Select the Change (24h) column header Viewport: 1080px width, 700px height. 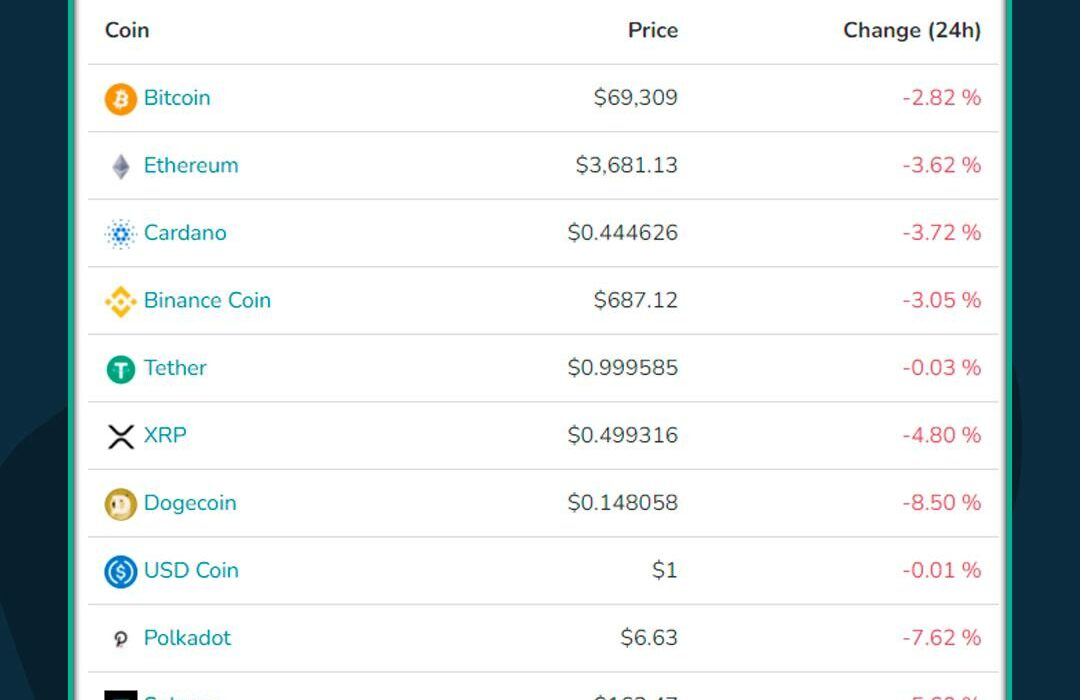coord(912,30)
